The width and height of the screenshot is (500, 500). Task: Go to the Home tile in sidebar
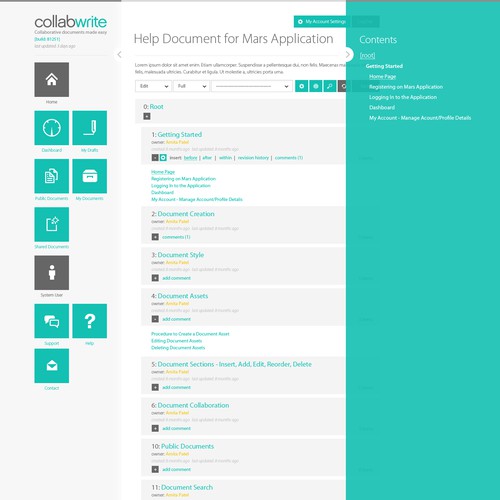coord(52,80)
